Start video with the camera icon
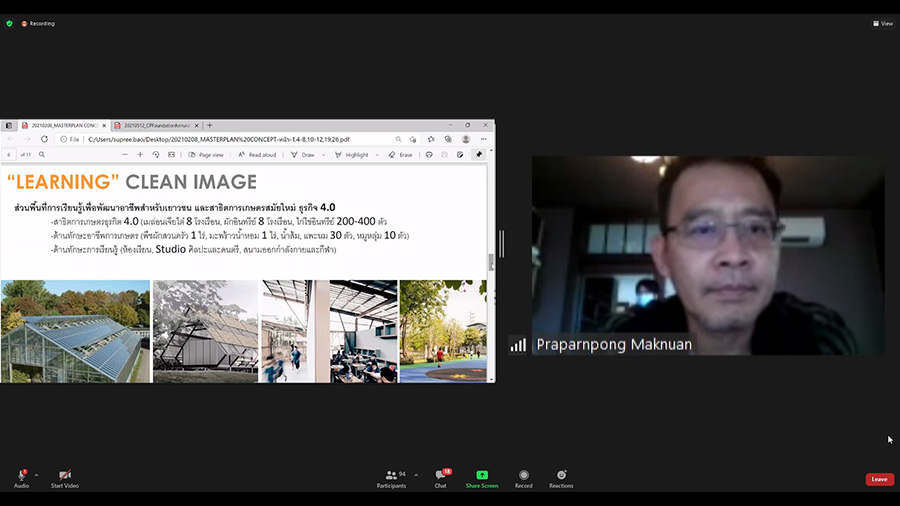Viewport: 900px width, 506px height. point(65,475)
